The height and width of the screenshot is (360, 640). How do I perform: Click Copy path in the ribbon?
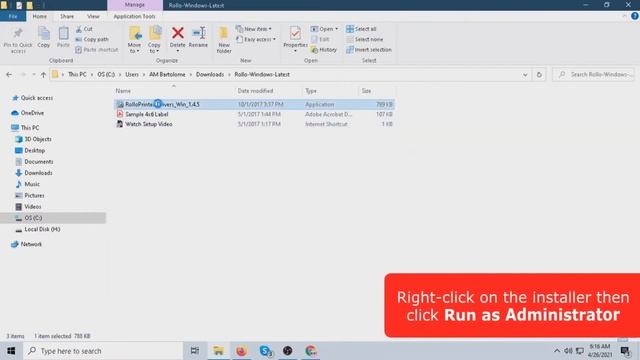pyautogui.click(x=92, y=39)
